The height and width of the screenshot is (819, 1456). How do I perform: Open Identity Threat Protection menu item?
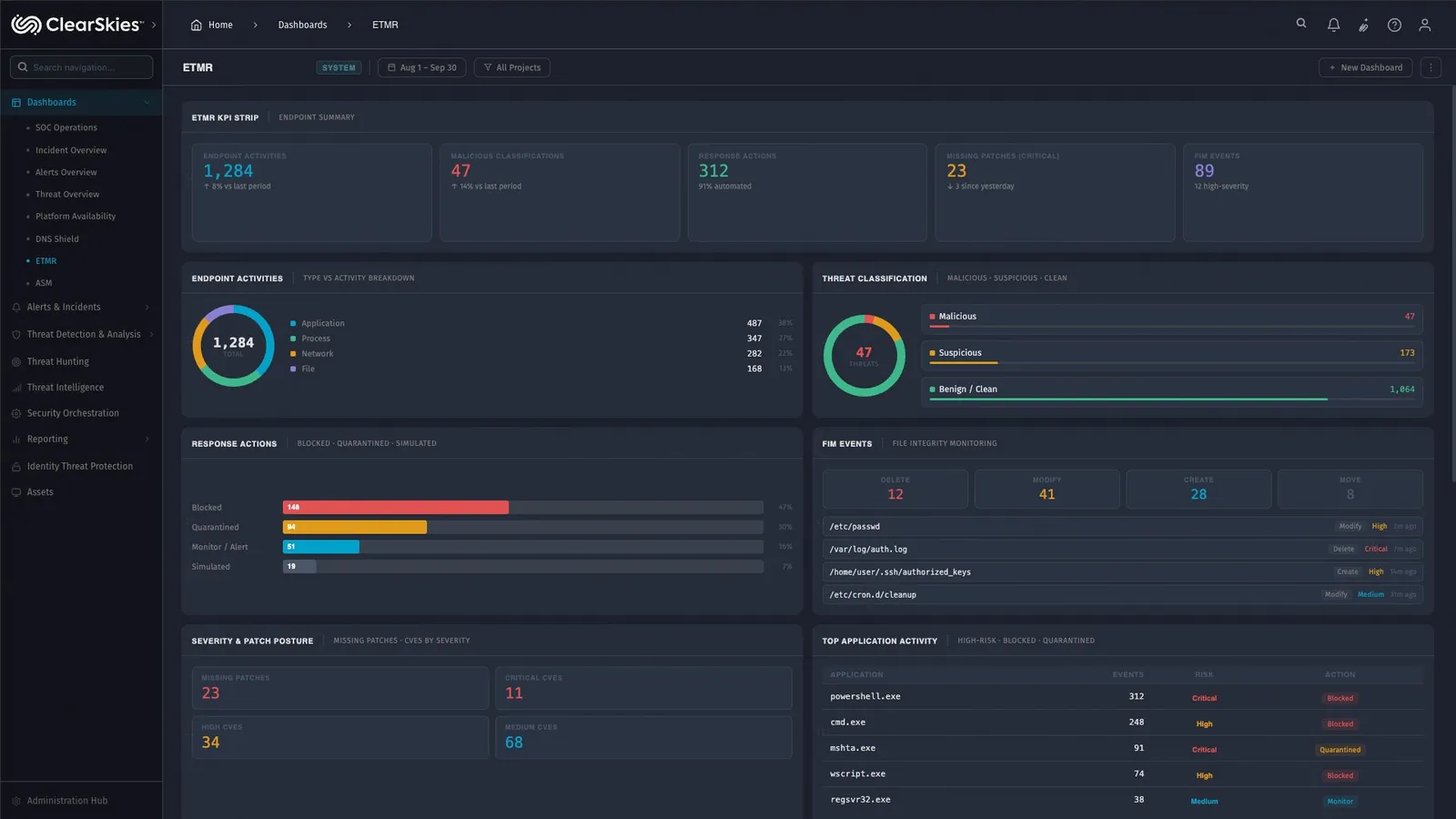(x=81, y=467)
